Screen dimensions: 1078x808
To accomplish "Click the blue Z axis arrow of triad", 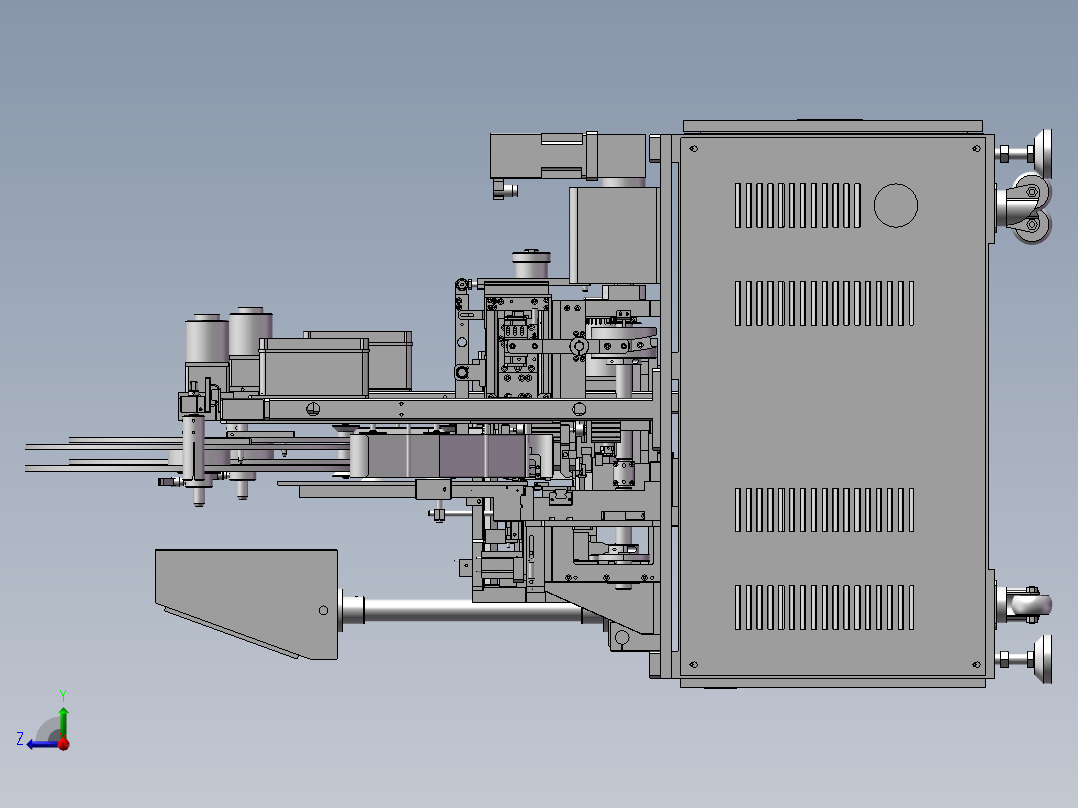I will point(41,745).
